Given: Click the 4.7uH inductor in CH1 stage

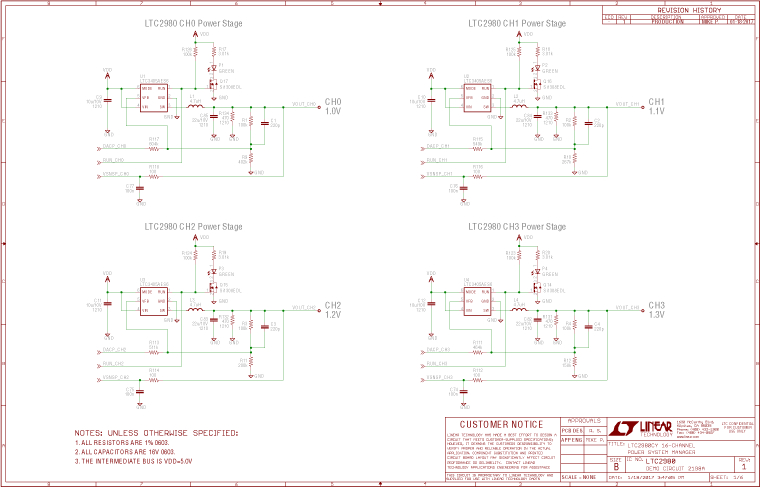Looking at the screenshot, I should point(519,106).
